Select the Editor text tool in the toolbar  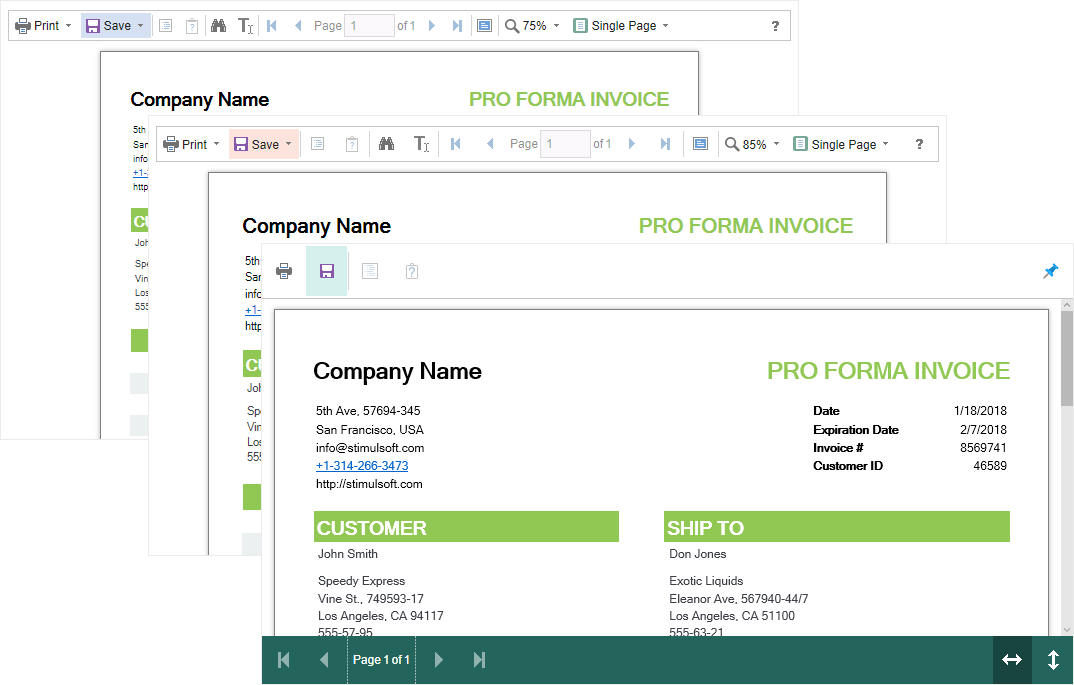click(246, 25)
